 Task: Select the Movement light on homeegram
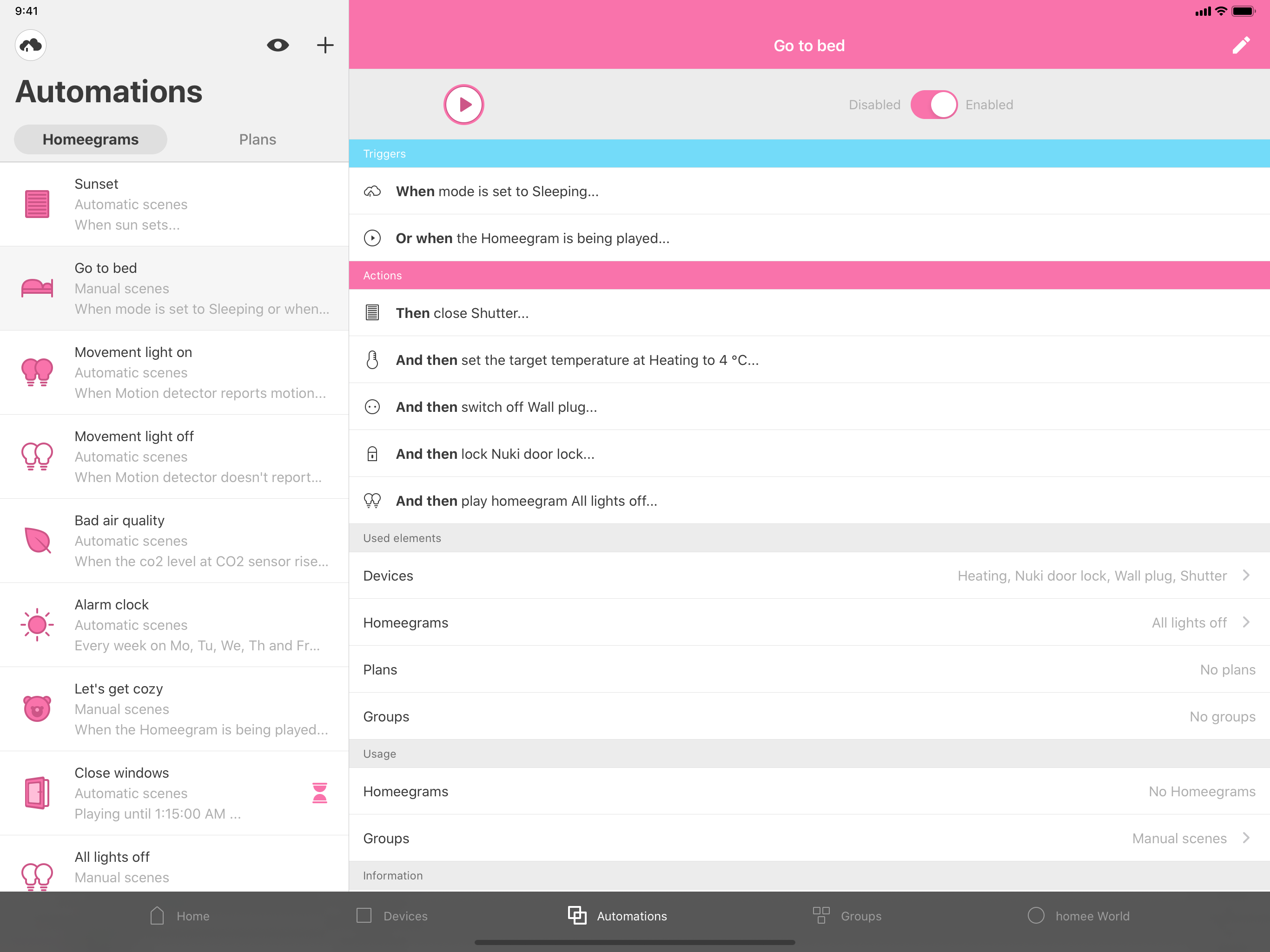tap(174, 373)
